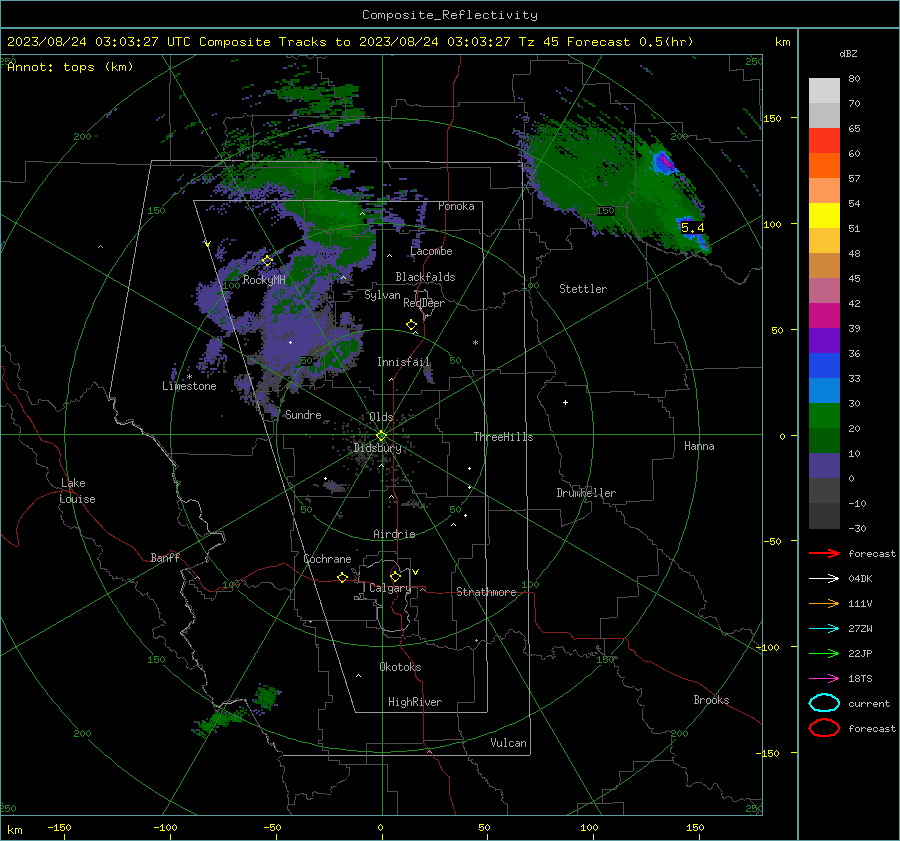Click the ThreeHills town label
Image resolution: width=900 pixels, height=841 pixels.
click(503, 437)
